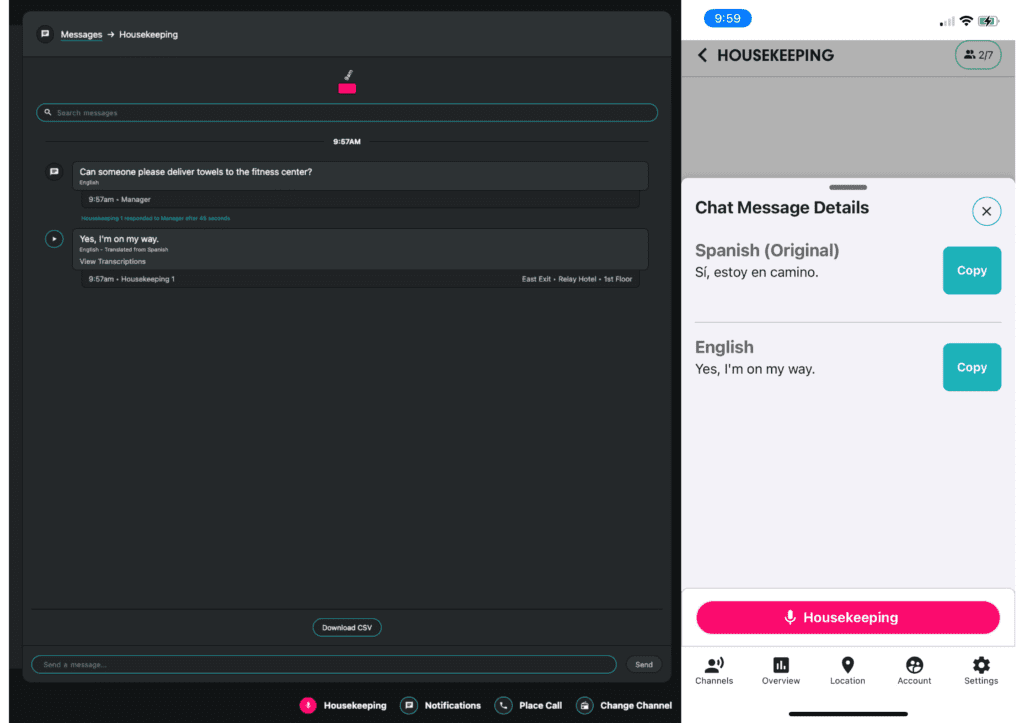Toggle the Housekeeping microphone channel button
This screenshot has height=723, width=1024.
pos(847,617)
